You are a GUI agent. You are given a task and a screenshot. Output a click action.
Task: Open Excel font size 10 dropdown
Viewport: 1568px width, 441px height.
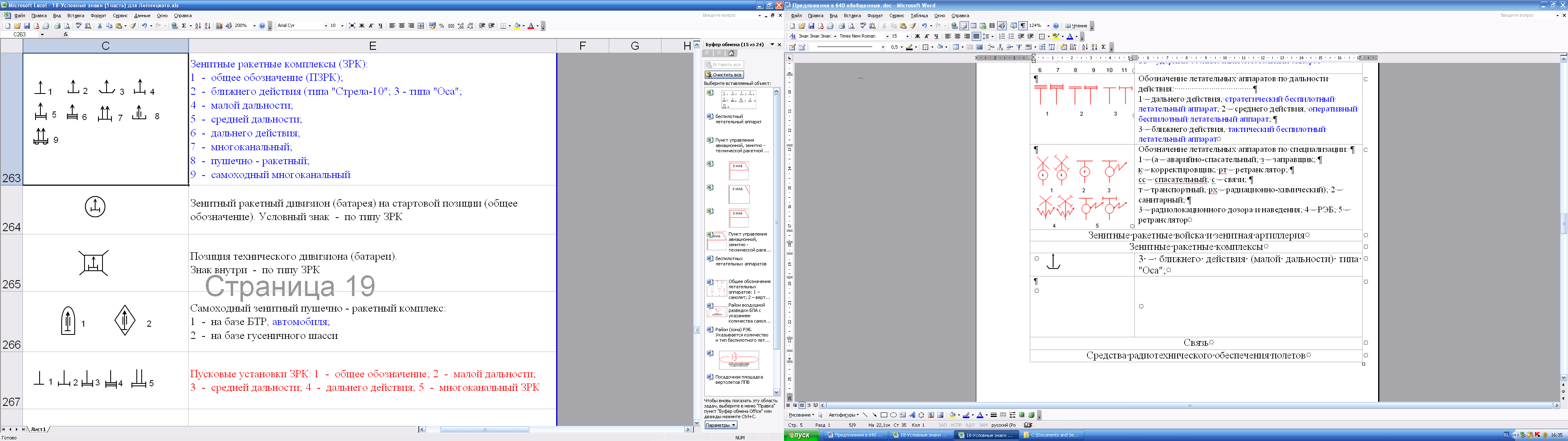click(343, 26)
